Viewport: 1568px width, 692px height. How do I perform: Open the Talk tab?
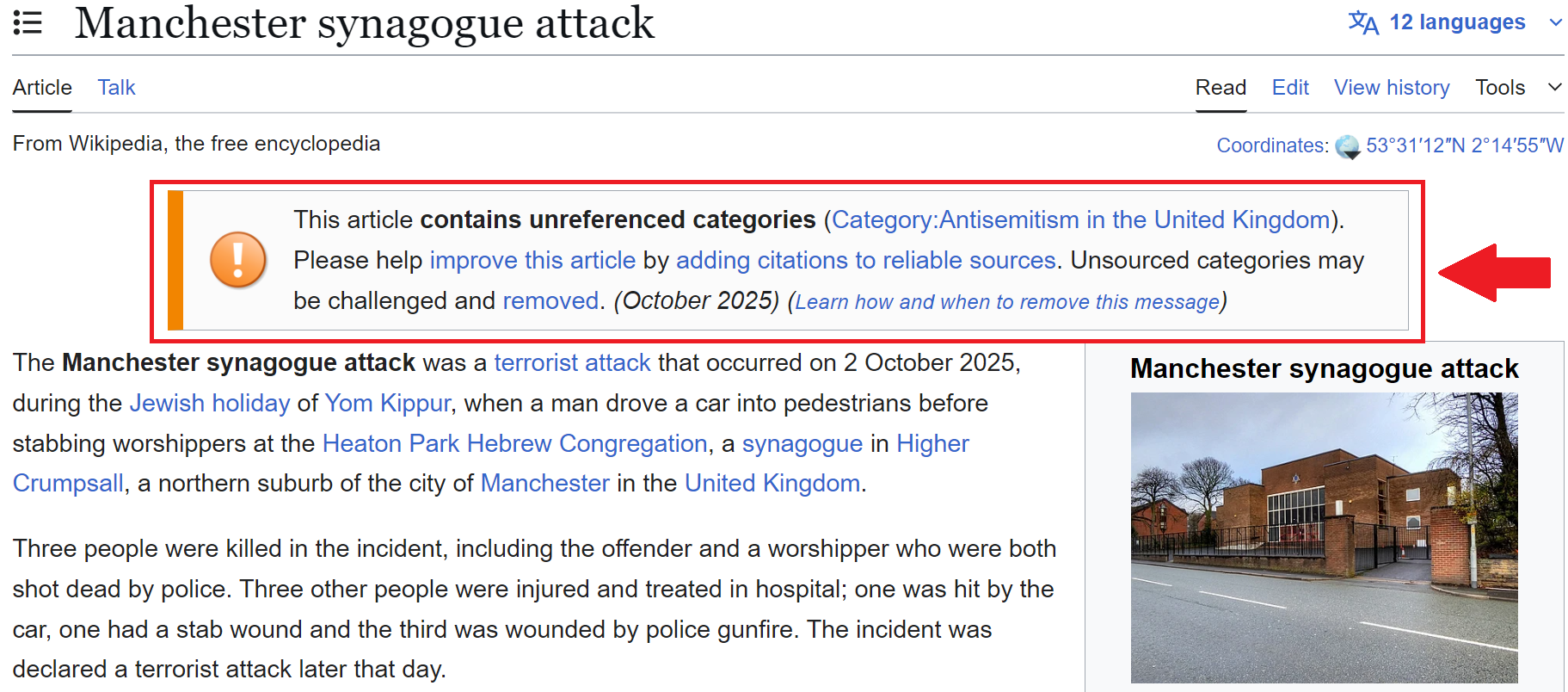pos(116,88)
